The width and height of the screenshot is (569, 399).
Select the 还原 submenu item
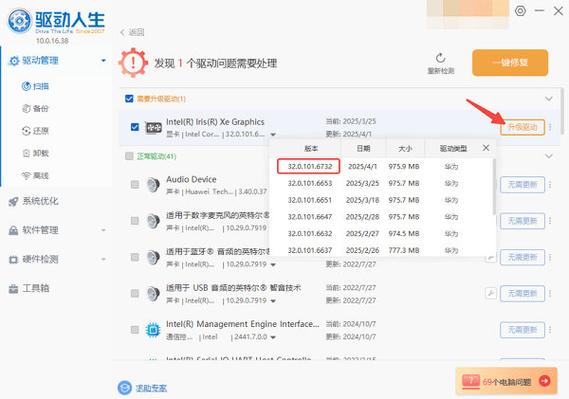(x=36, y=131)
